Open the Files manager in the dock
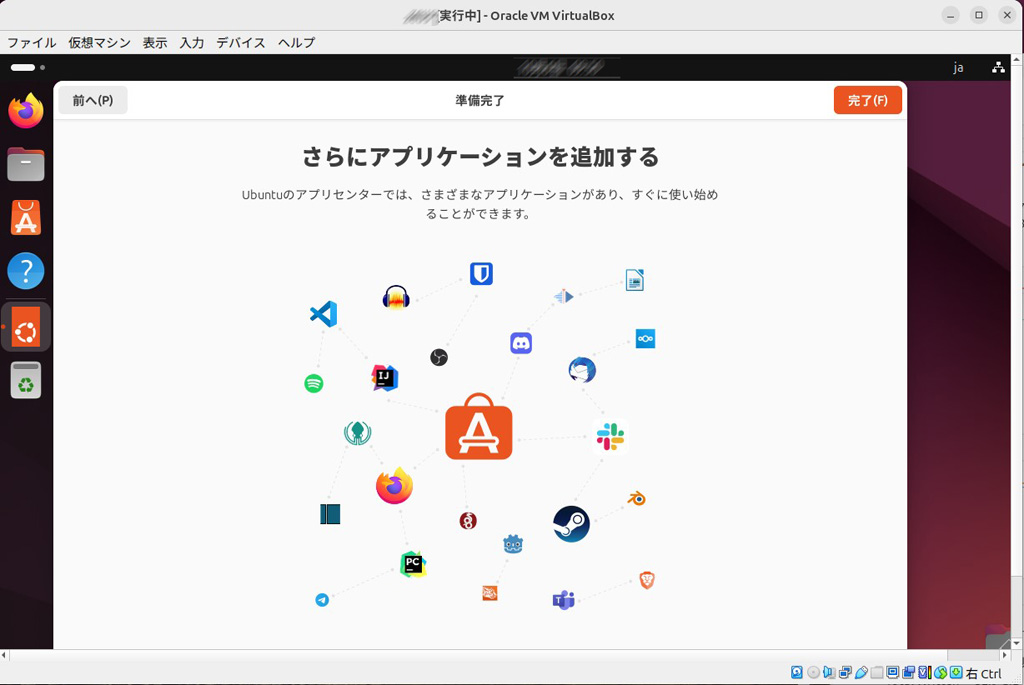Viewport: 1024px width, 685px height. click(25, 164)
